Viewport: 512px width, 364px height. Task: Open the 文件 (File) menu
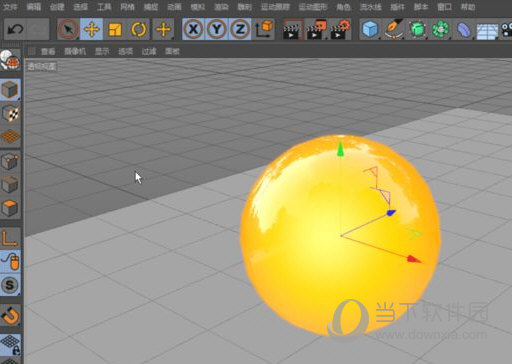(10, 7)
